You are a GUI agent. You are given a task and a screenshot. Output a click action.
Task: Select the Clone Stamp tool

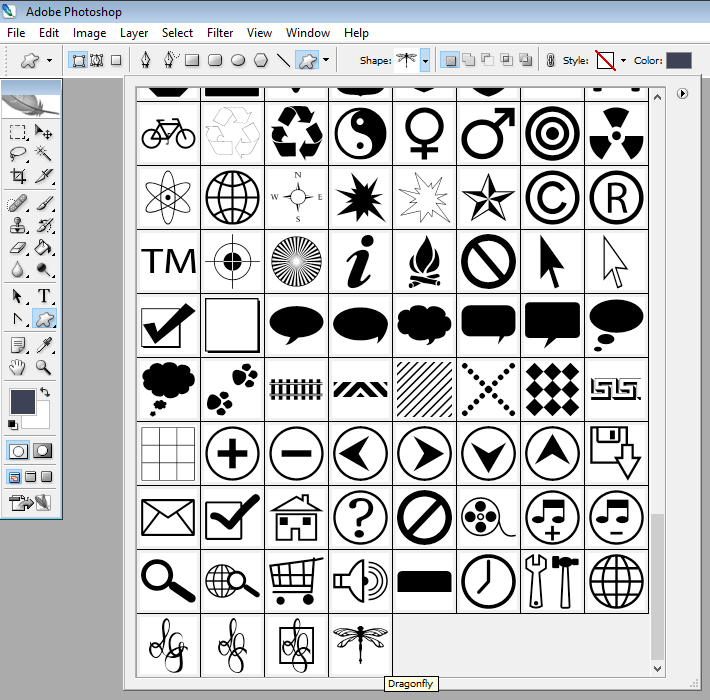click(18, 225)
